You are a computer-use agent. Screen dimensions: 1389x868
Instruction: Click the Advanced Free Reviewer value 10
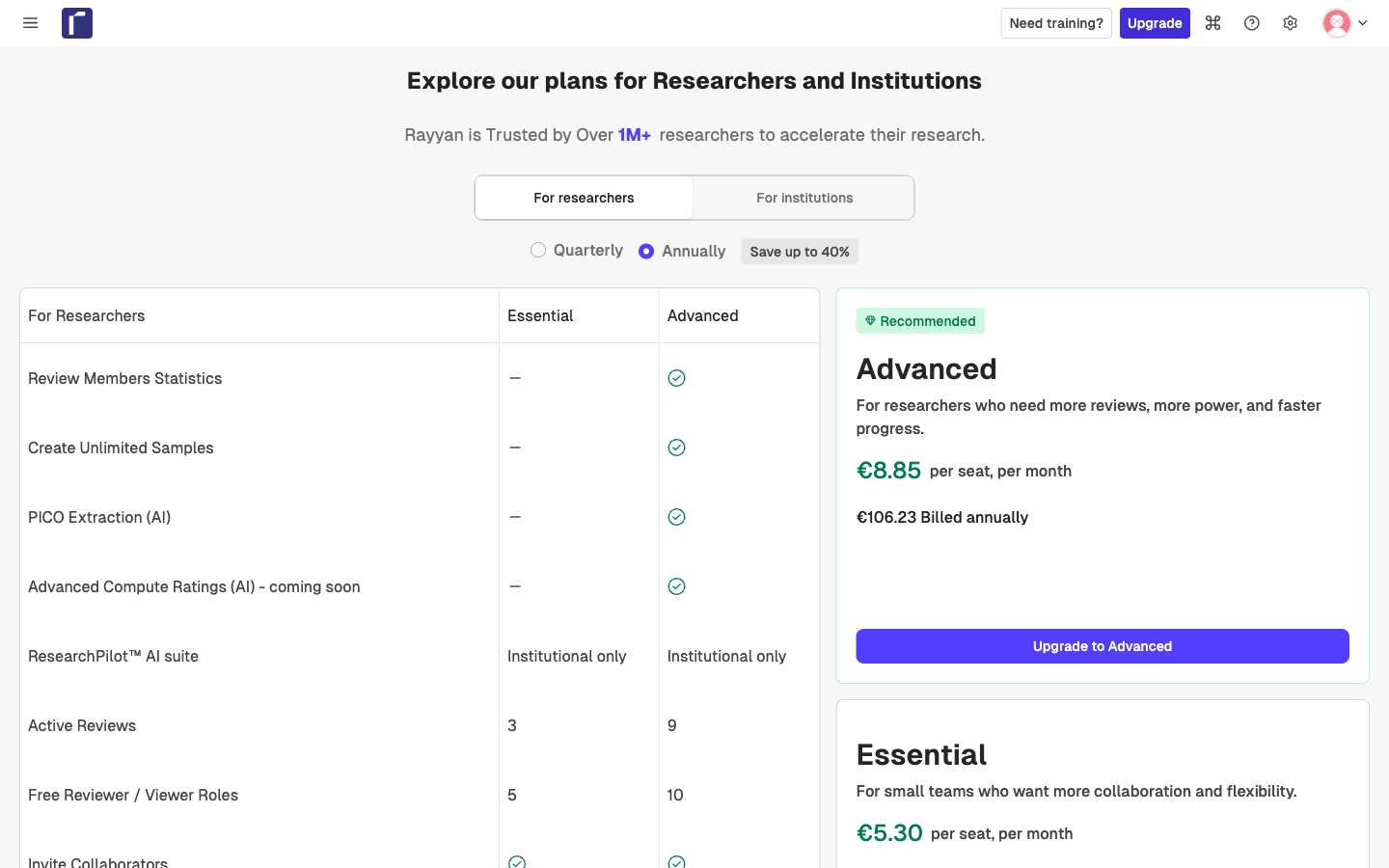click(x=675, y=795)
